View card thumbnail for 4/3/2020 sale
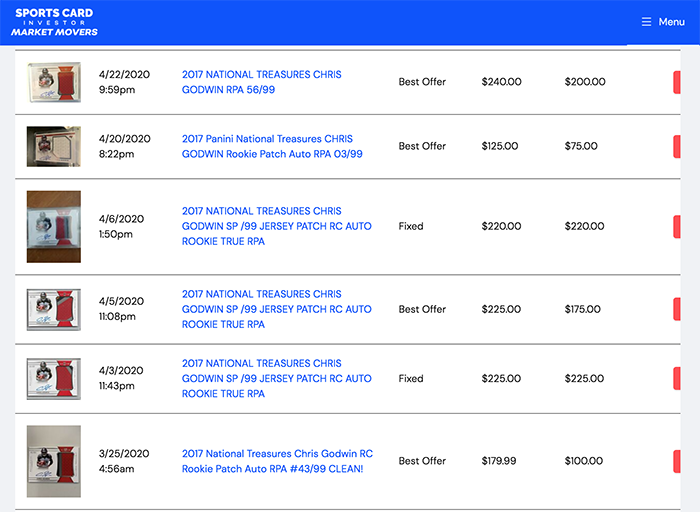 coord(54,379)
